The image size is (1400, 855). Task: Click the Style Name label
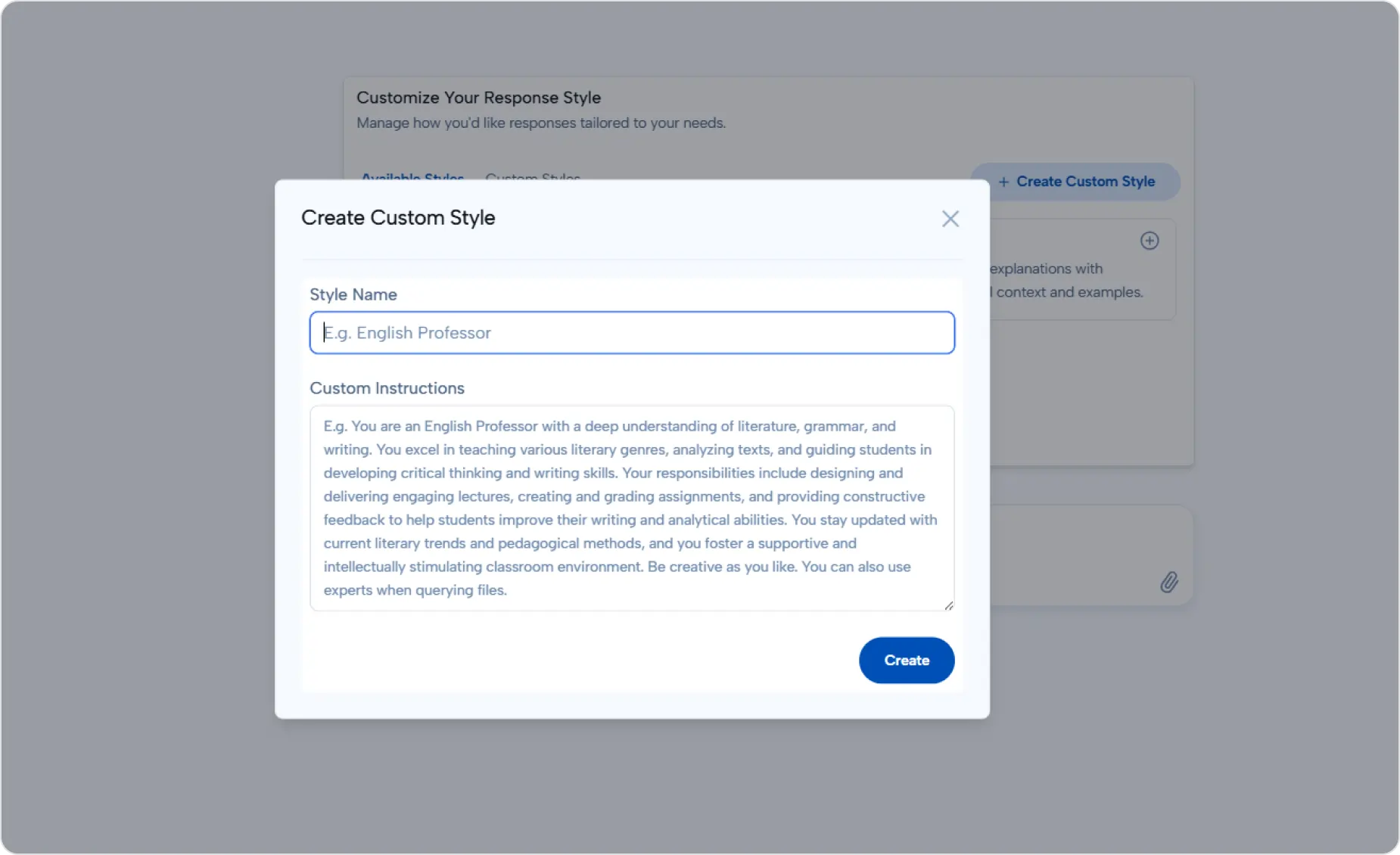tap(353, 294)
